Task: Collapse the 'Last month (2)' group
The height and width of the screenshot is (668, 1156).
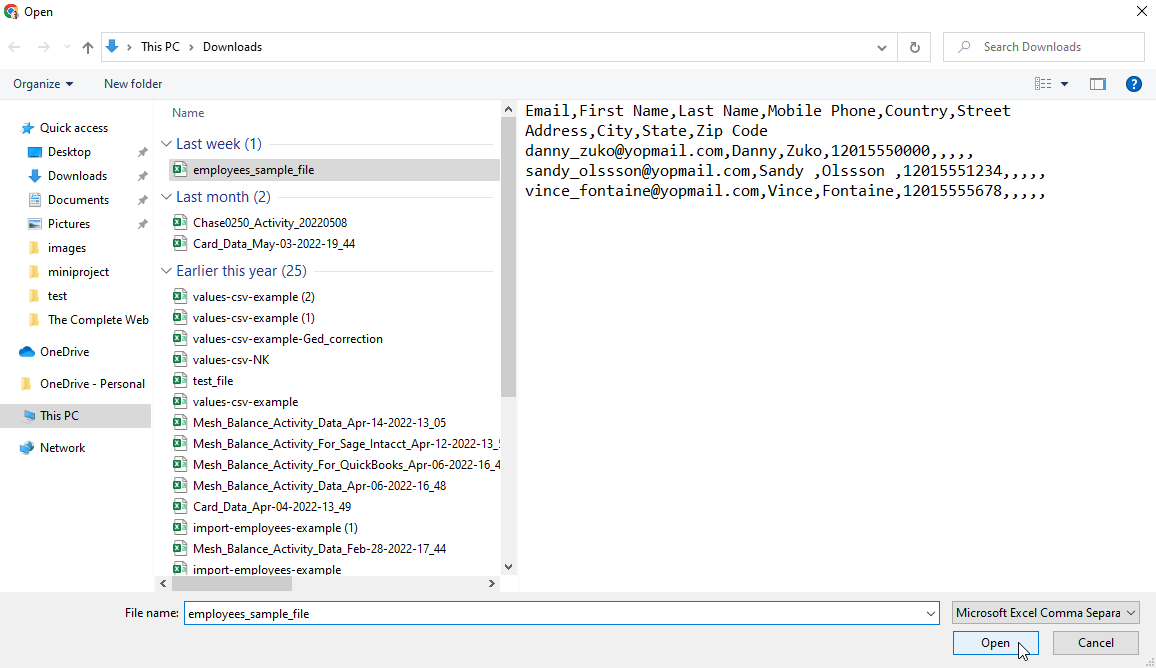Action: (x=166, y=197)
